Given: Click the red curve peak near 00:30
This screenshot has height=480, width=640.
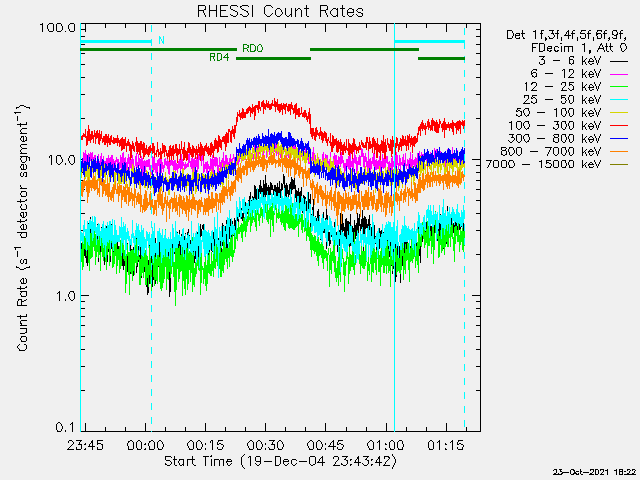Looking at the screenshot, I should click(274, 105).
